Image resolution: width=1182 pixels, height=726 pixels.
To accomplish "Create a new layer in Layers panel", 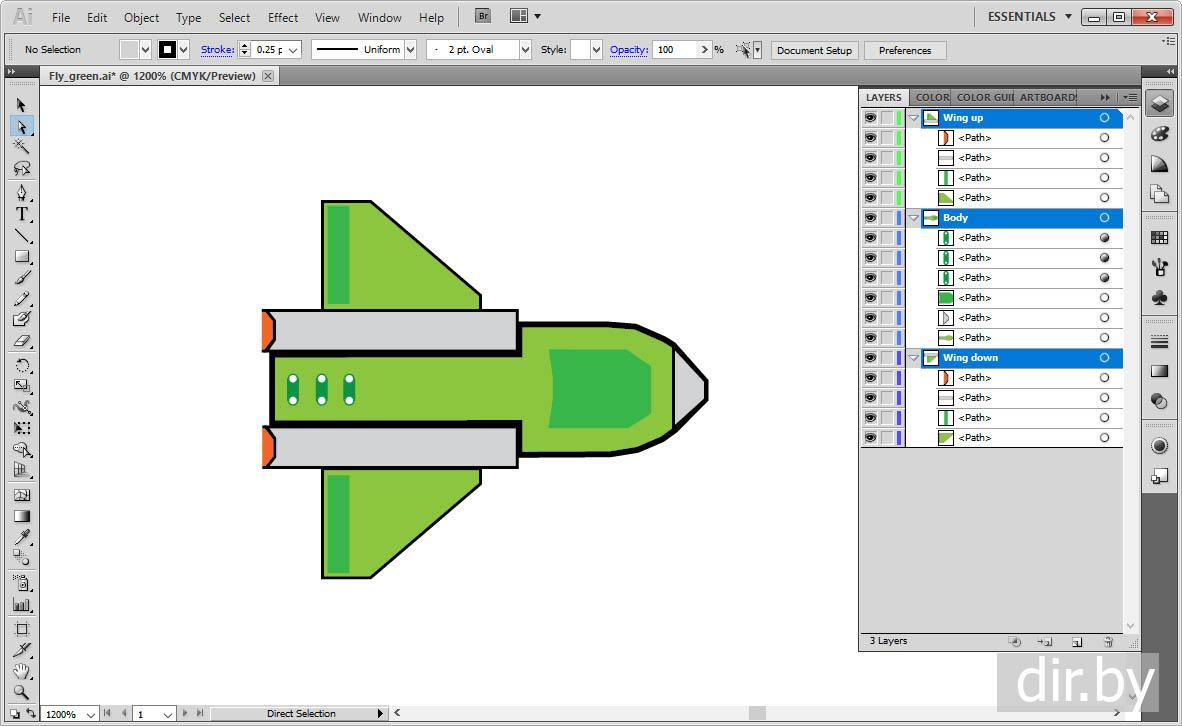I will (x=1077, y=642).
